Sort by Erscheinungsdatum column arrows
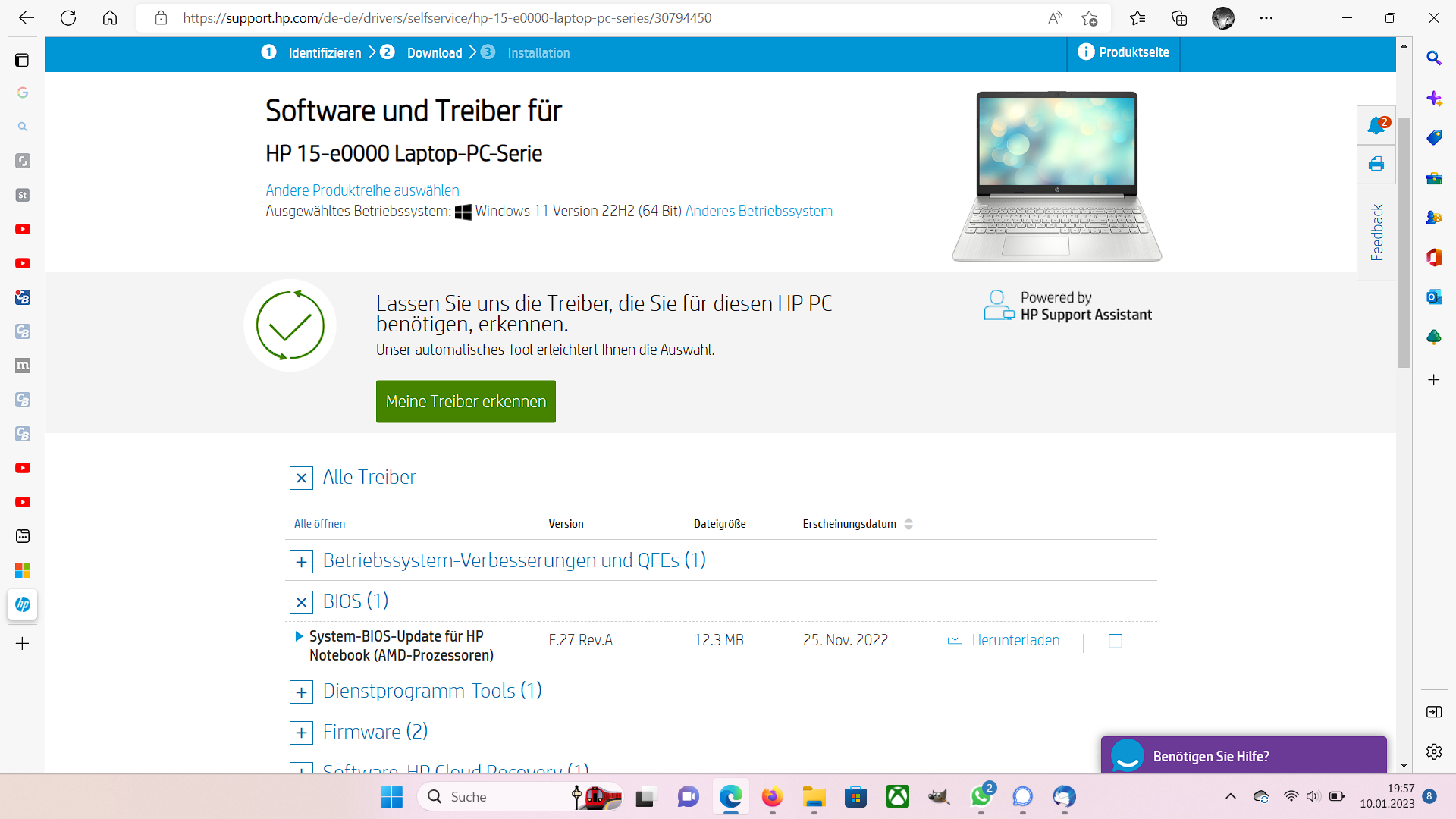This screenshot has width=1456, height=819. [908, 524]
